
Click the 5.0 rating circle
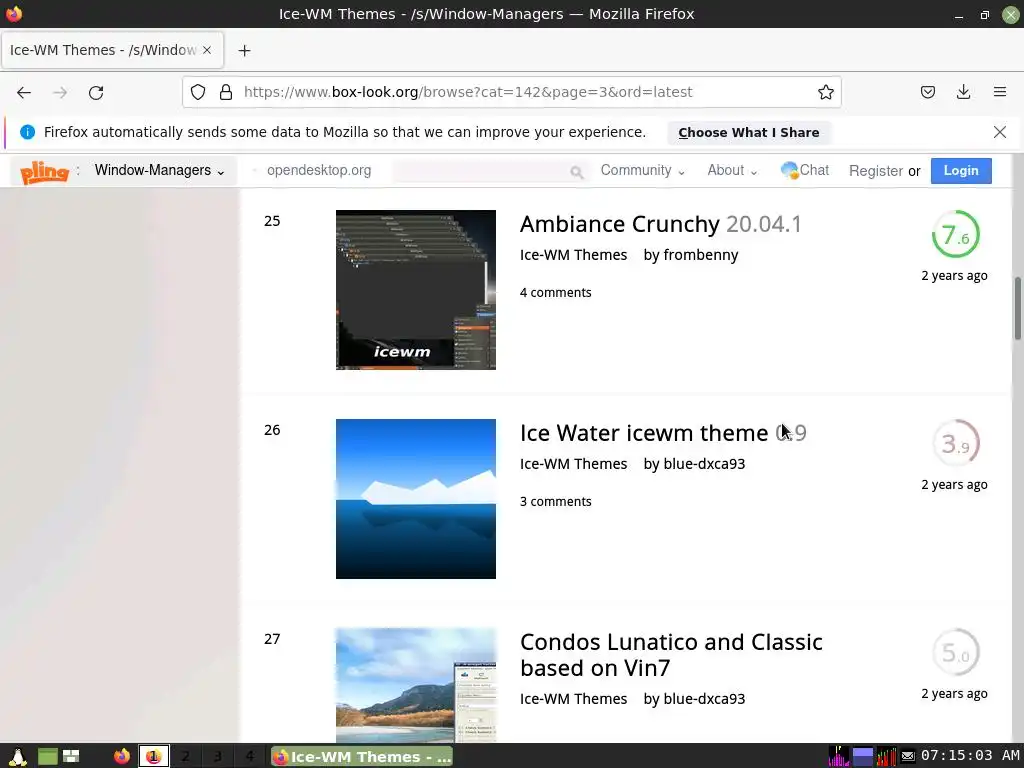tap(955, 652)
